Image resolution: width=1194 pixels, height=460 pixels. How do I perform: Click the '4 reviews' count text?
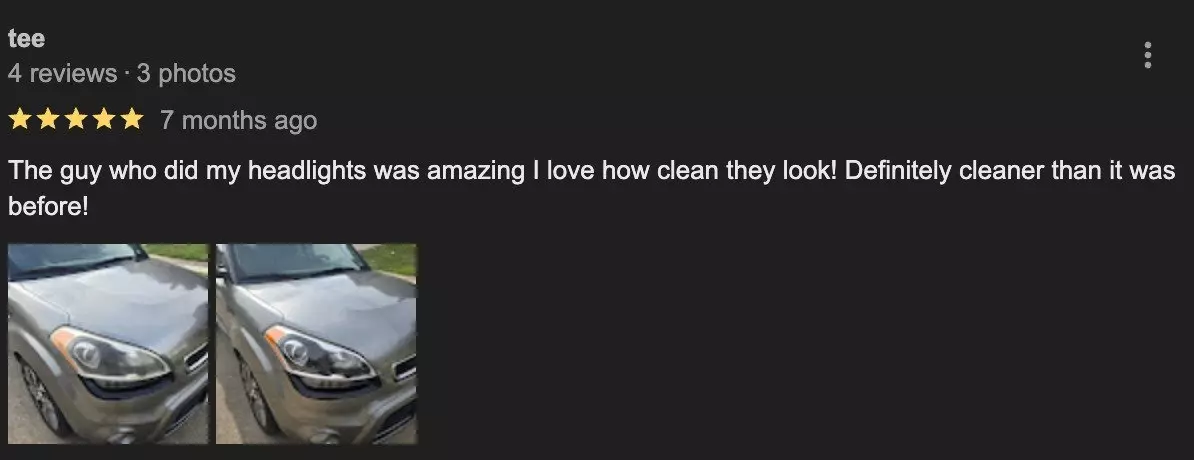coord(62,74)
